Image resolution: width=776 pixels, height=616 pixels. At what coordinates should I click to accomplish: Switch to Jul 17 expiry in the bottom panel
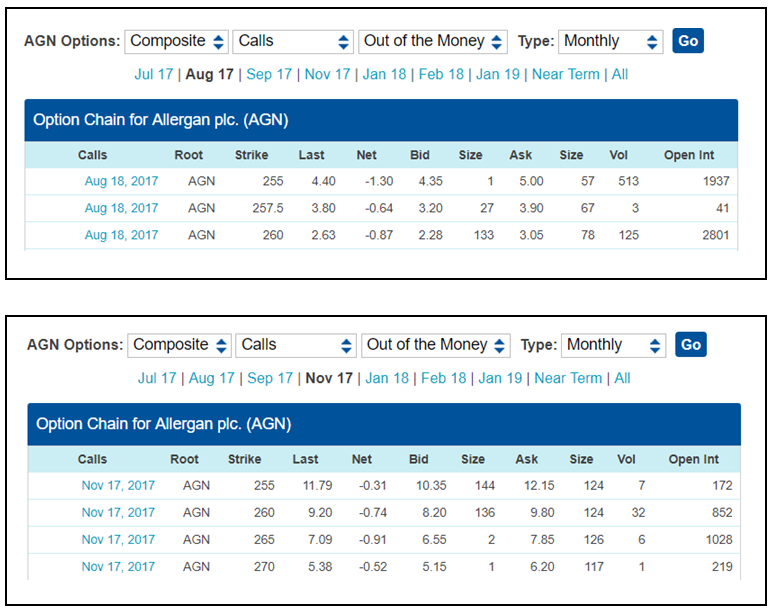point(157,378)
